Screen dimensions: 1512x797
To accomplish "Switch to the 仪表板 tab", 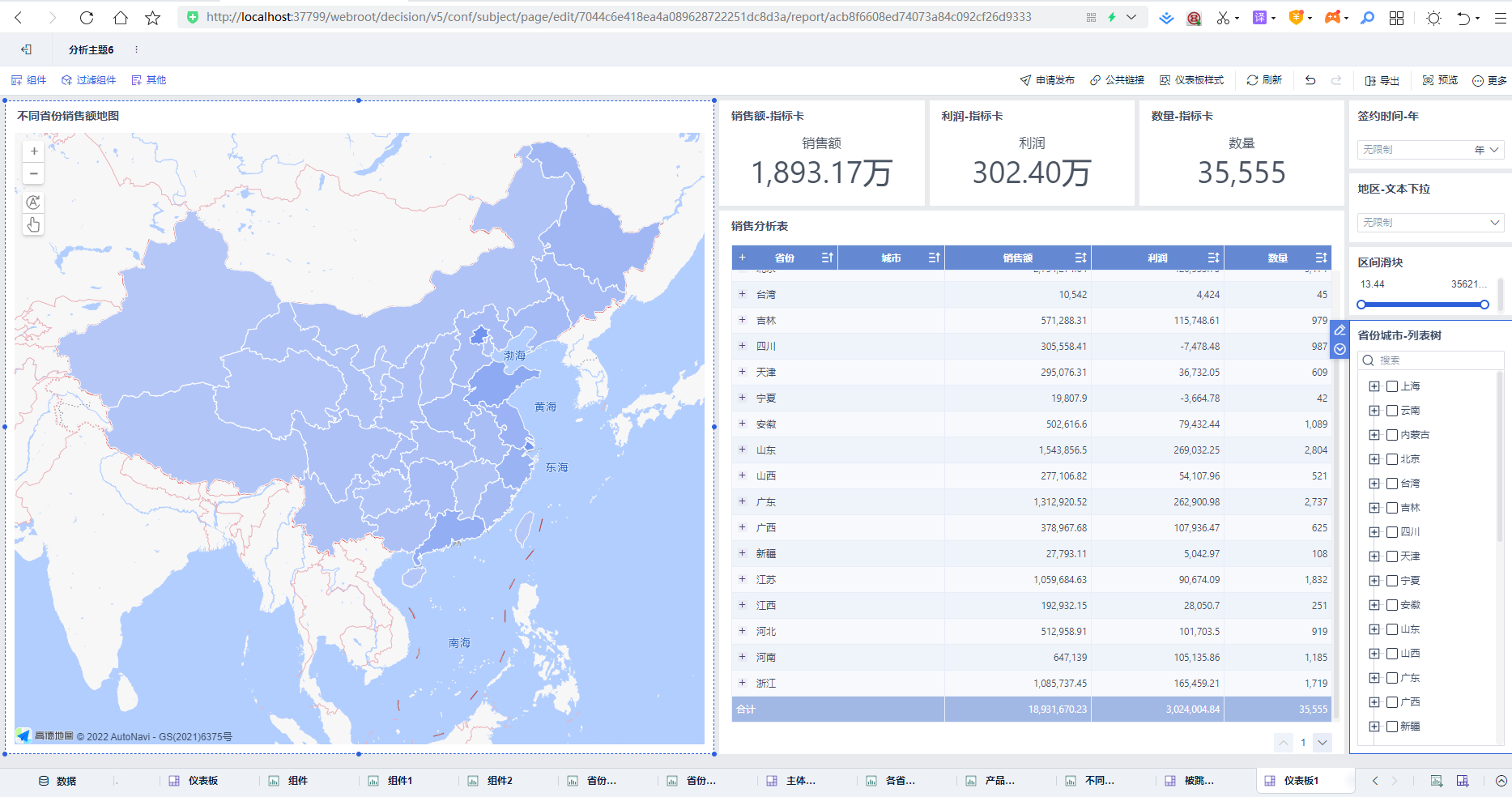I will click(x=194, y=781).
